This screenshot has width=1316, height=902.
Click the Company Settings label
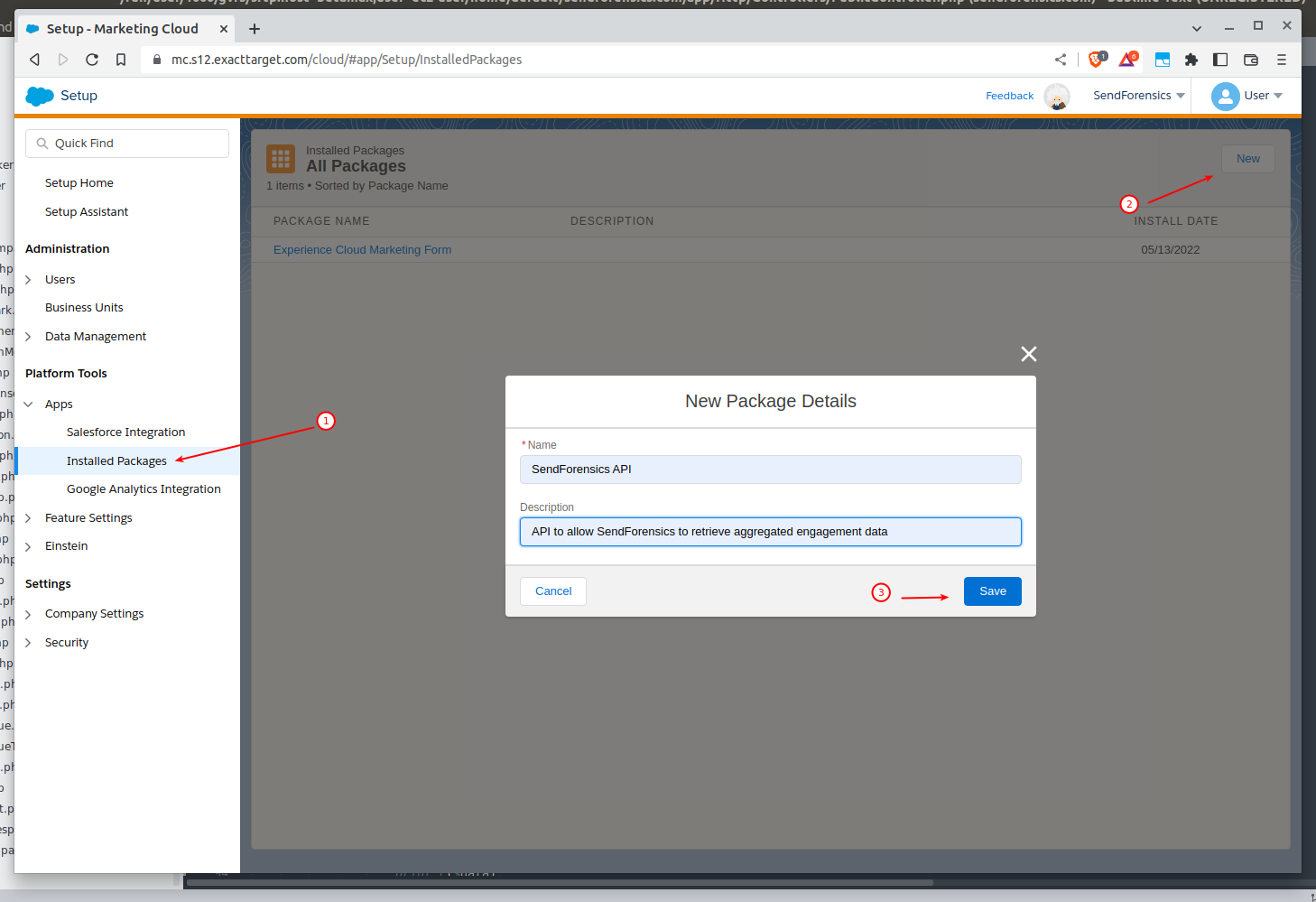95,614
